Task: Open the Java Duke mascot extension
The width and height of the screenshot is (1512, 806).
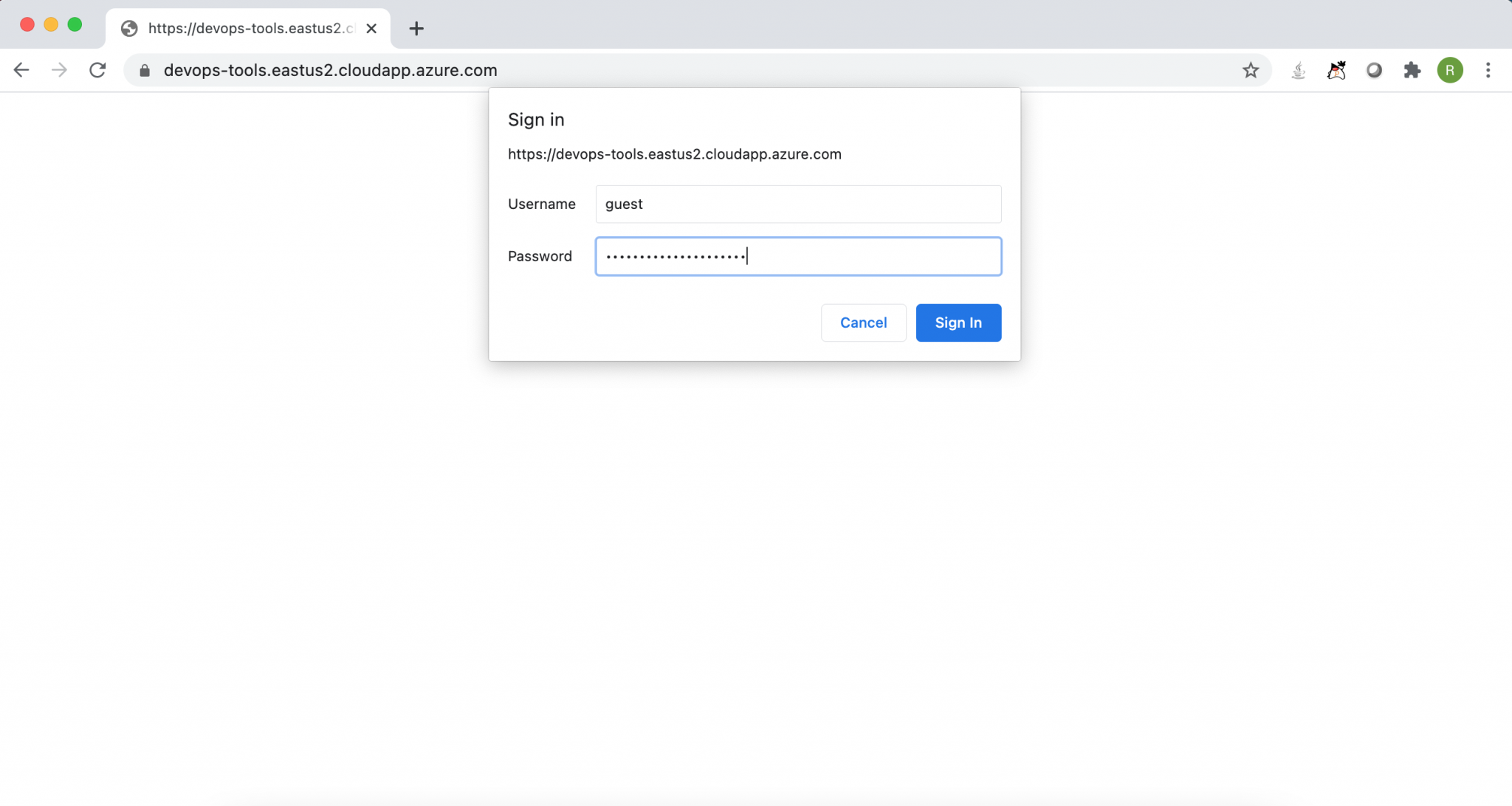Action: coord(1337,70)
